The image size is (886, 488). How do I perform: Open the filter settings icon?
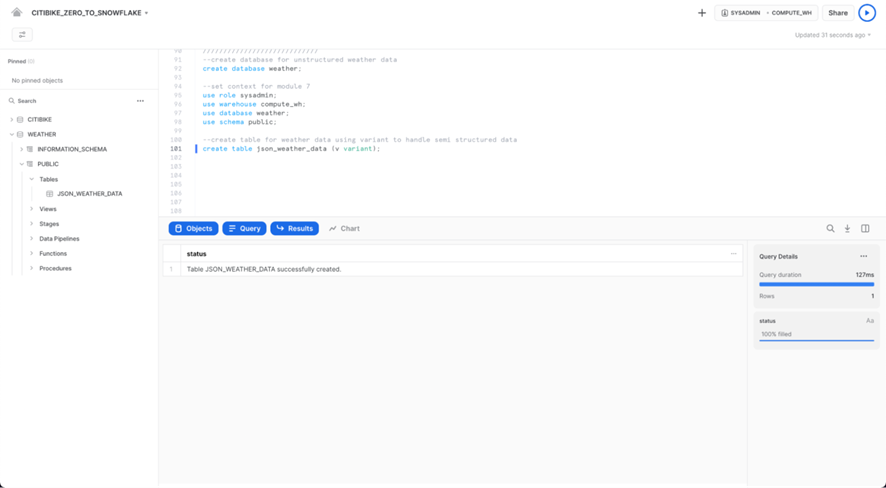22,35
